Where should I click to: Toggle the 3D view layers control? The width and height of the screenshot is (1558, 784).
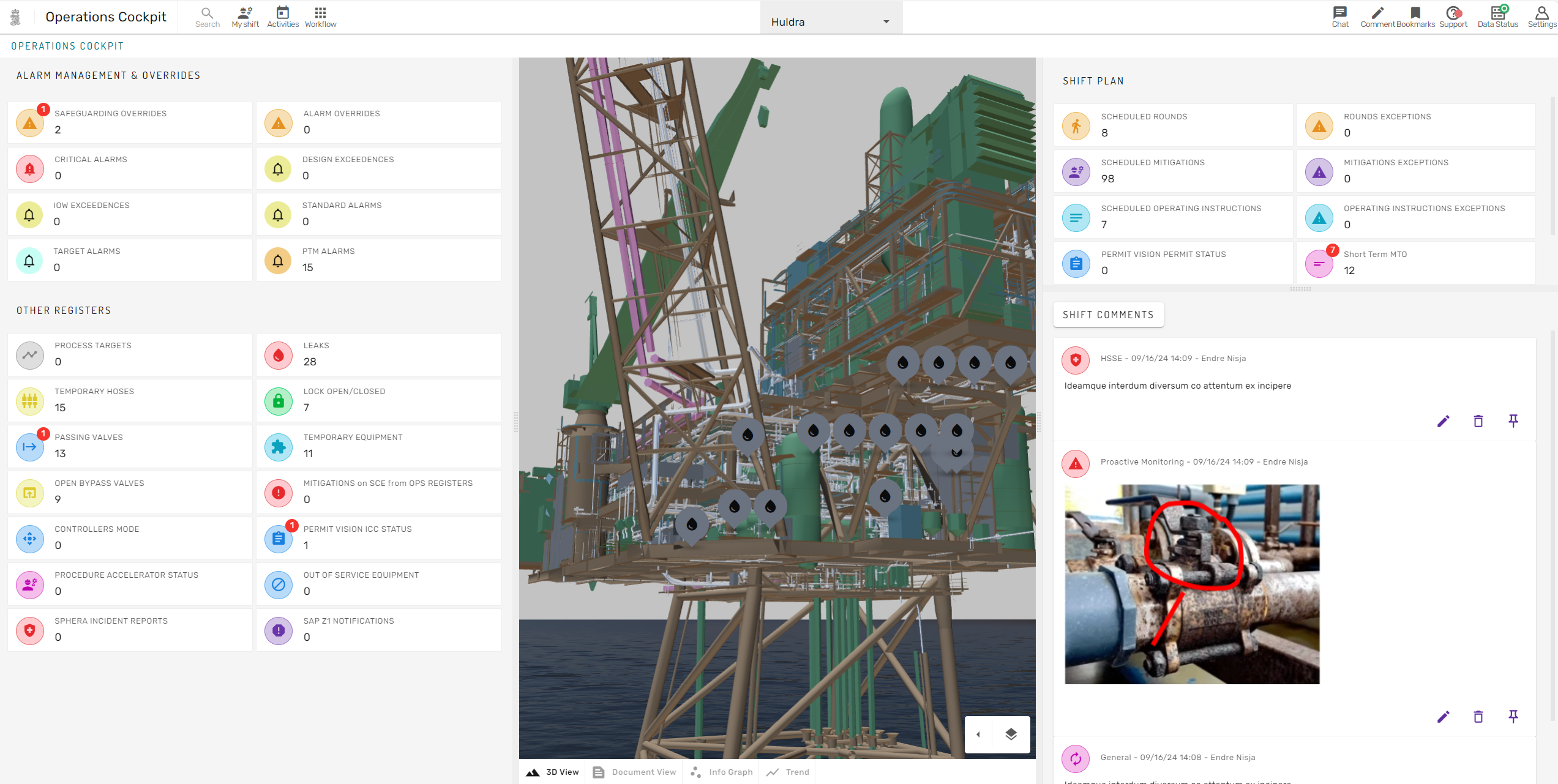1011,734
